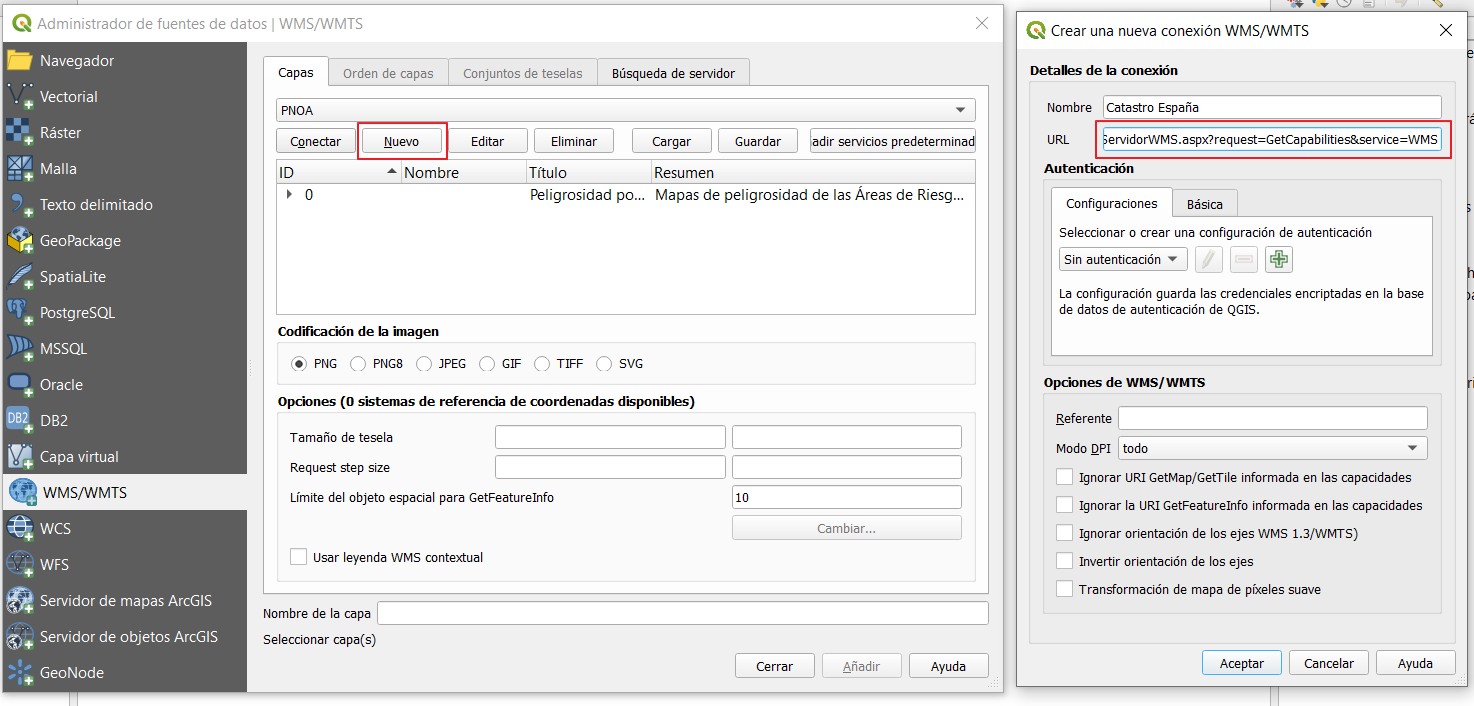Image resolution: width=1474 pixels, height=706 pixels.
Task: Open the PNOA connection dropdown
Action: tap(625, 111)
